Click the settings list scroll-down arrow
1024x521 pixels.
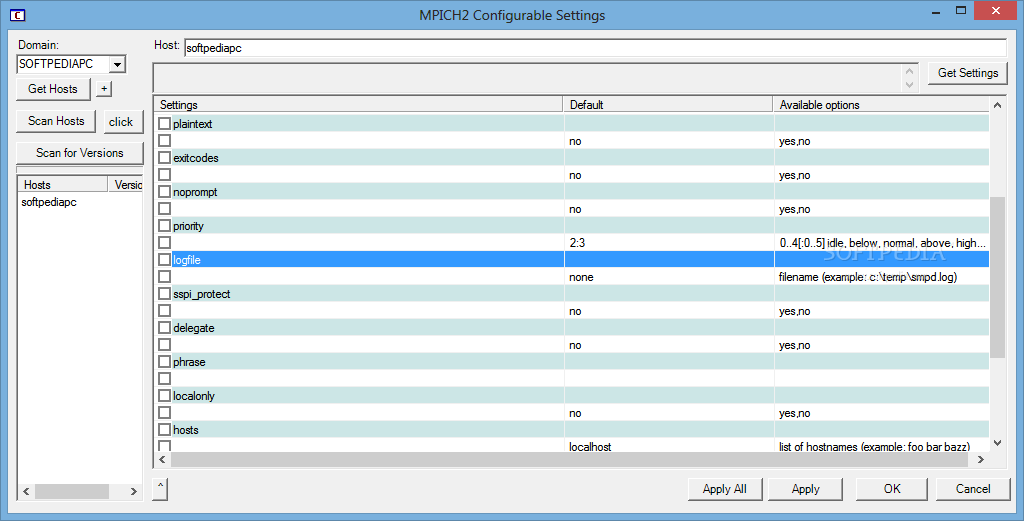pyautogui.click(x=997, y=443)
